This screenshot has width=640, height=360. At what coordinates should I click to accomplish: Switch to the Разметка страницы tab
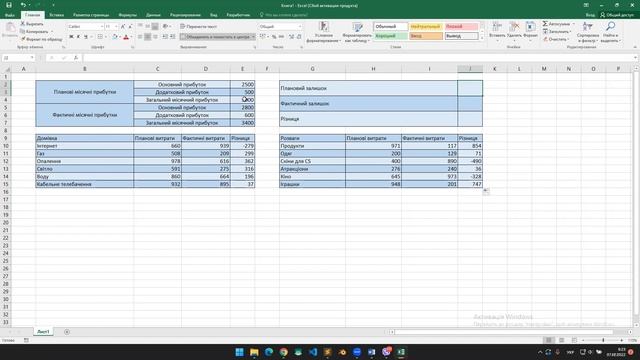point(91,15)
